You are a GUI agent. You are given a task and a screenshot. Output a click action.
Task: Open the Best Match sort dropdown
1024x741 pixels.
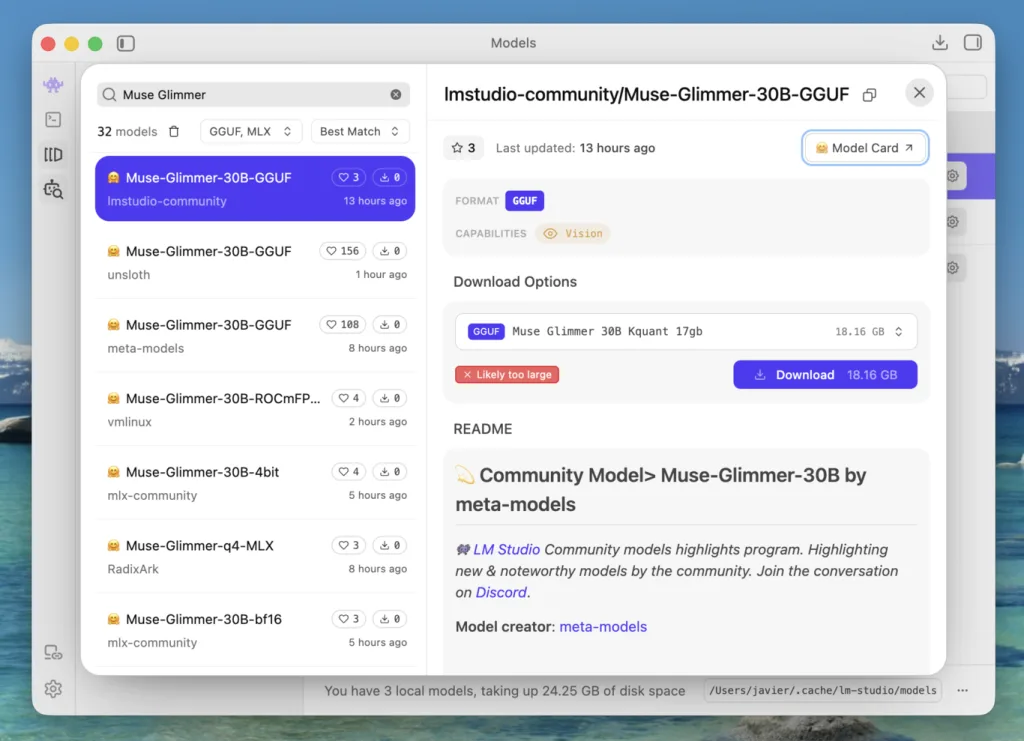pyautogui.click(x=359, y=131)
